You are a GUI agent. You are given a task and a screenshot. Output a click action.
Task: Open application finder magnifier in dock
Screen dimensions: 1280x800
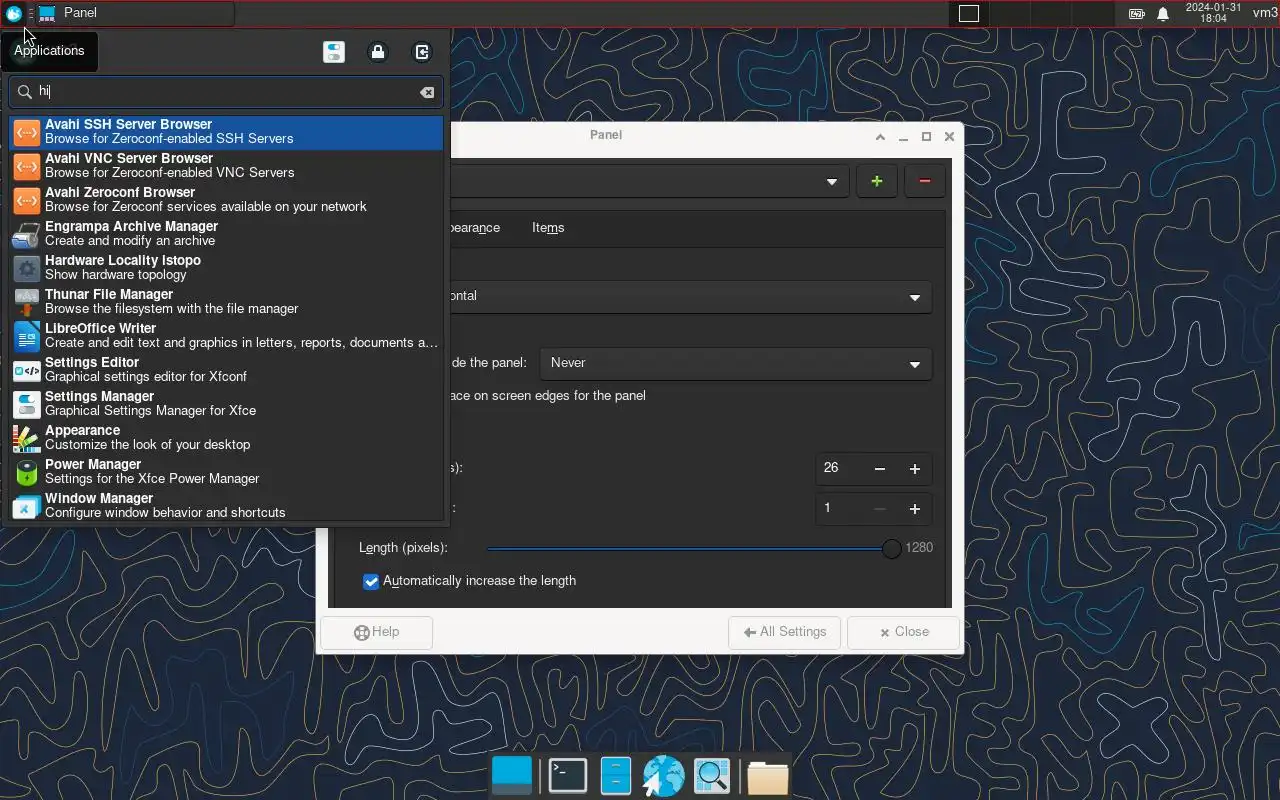(x=712, y=776)
